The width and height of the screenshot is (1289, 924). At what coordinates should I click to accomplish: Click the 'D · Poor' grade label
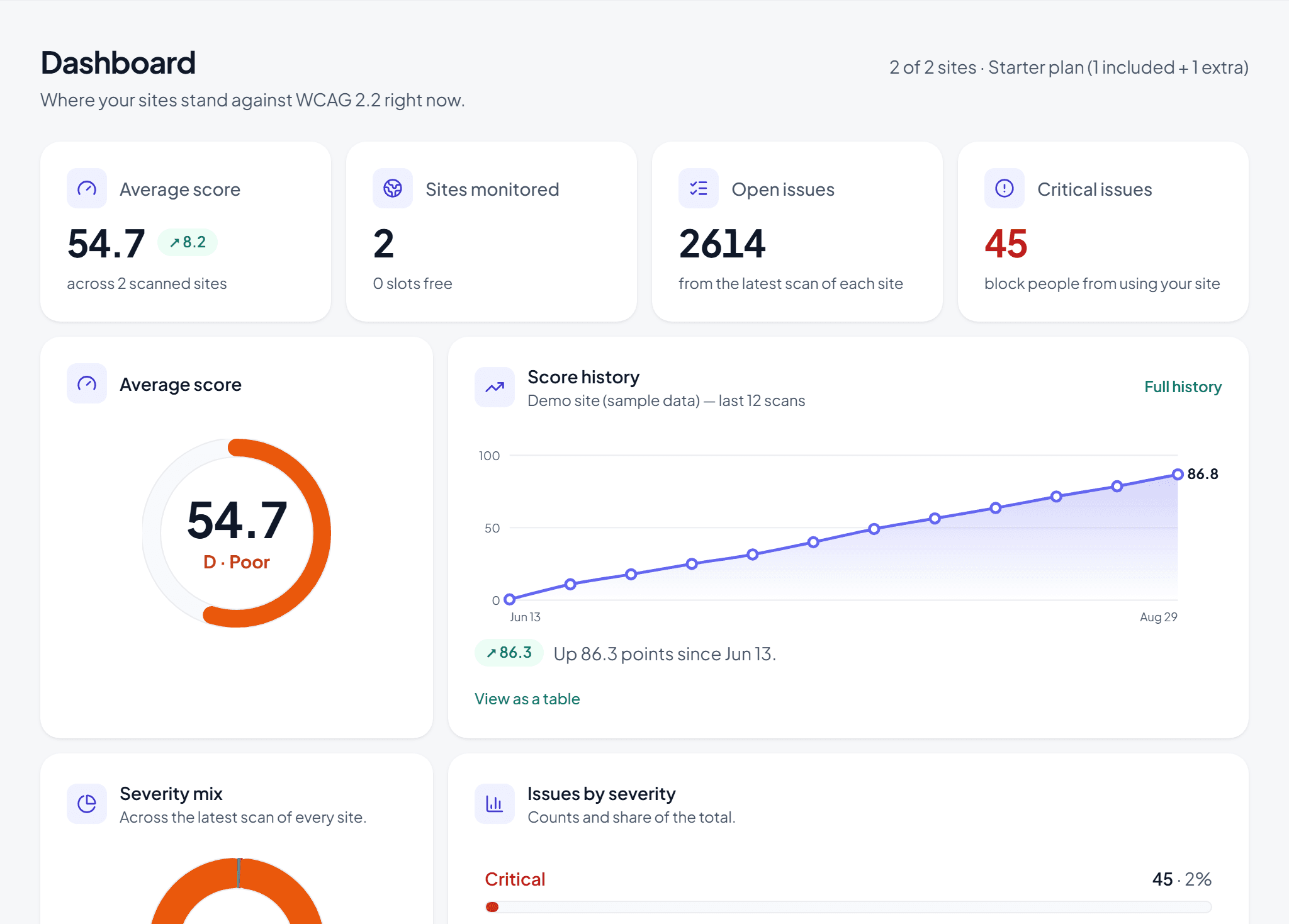click(237, 562)
